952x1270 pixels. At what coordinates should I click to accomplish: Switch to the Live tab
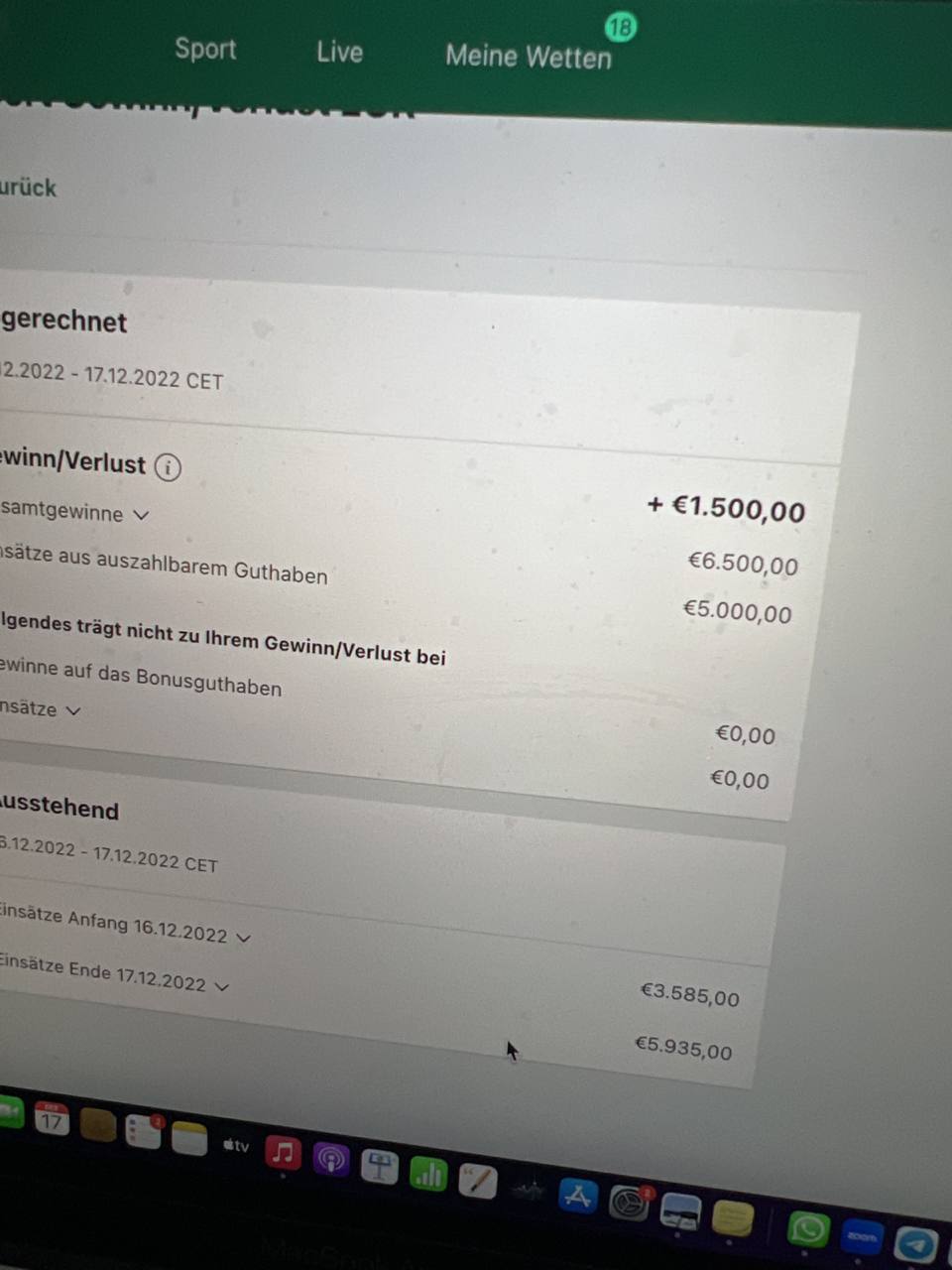click(x=339, y=52)
